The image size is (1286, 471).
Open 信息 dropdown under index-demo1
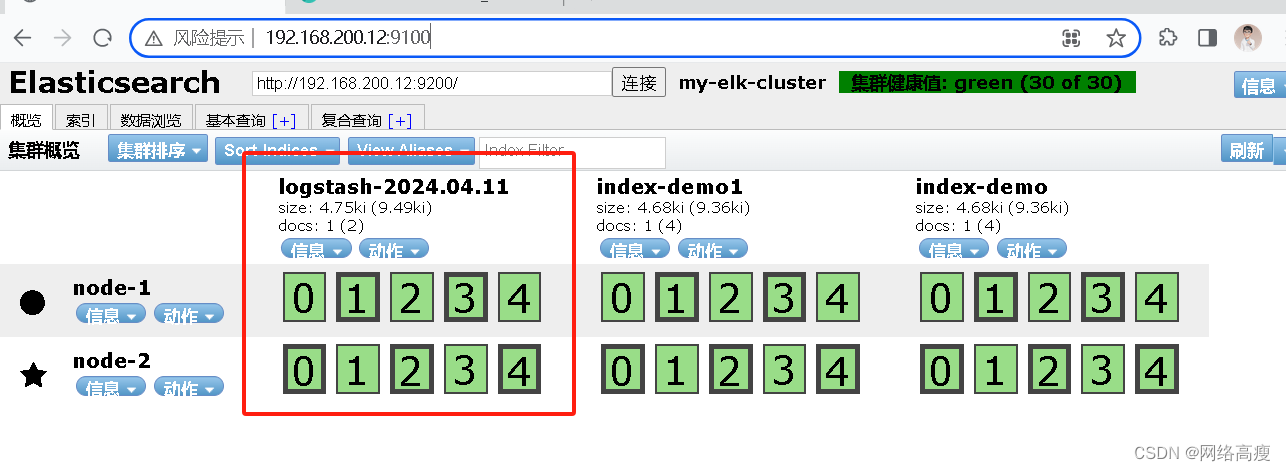pyautogui.click(x=634, y=249)
